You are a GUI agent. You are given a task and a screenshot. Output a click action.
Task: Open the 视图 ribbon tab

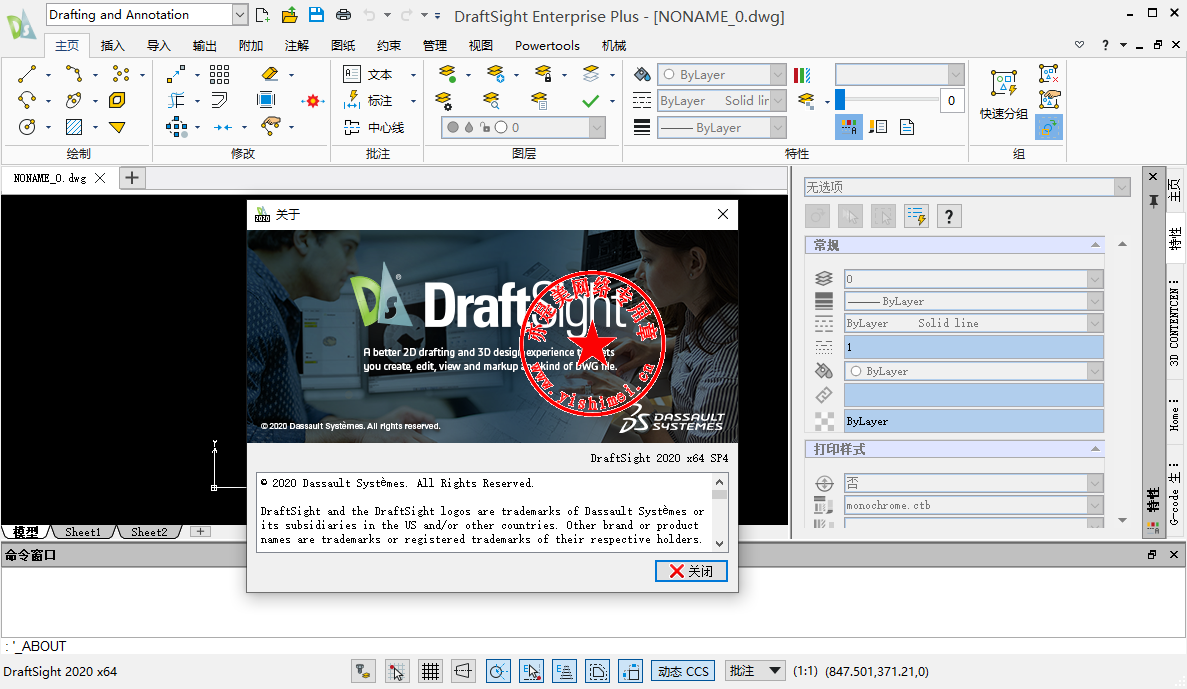pyautogui.click(x=481, y=45)
